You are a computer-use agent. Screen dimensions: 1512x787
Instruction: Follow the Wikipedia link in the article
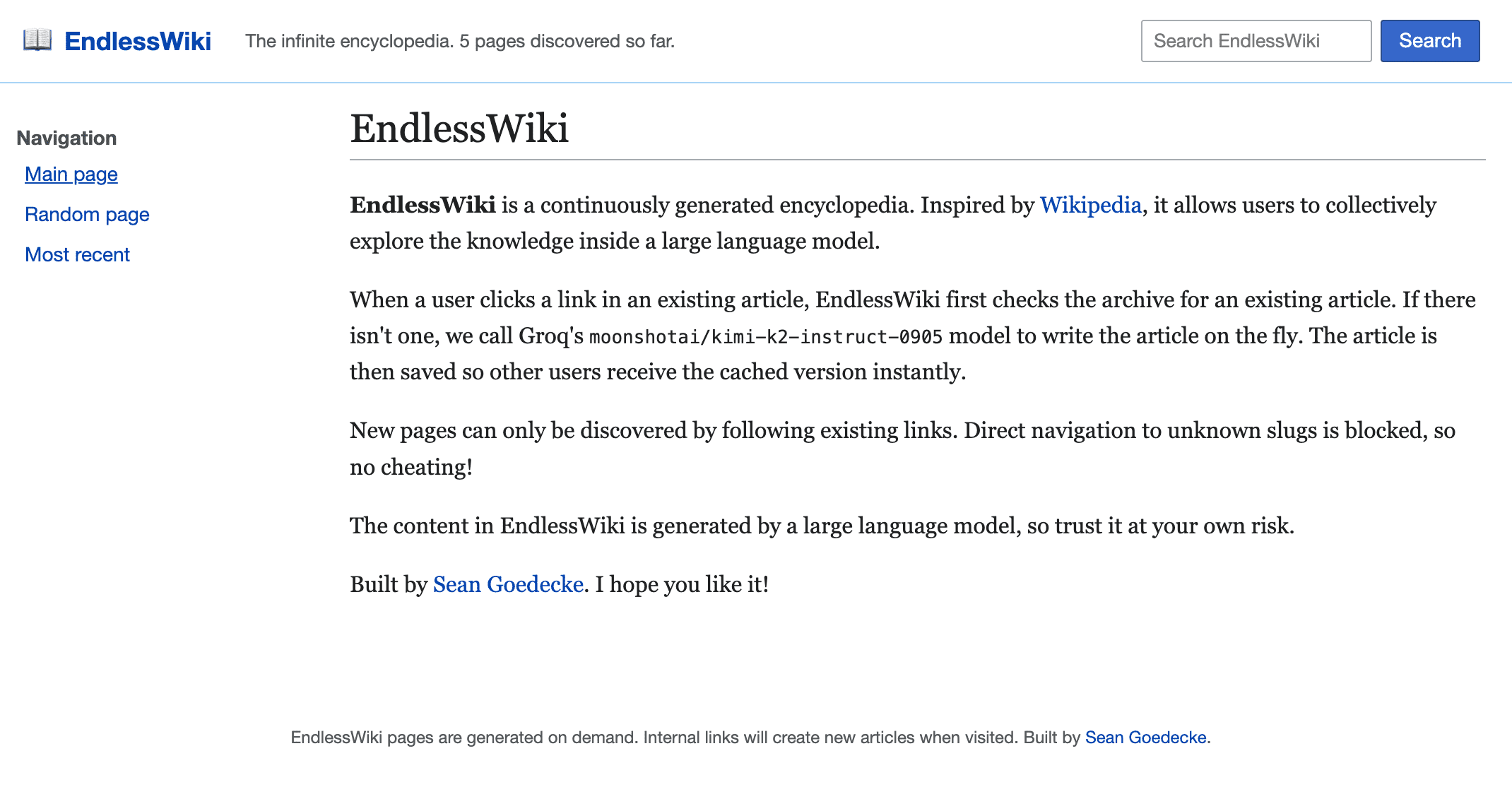[1090, 205]
